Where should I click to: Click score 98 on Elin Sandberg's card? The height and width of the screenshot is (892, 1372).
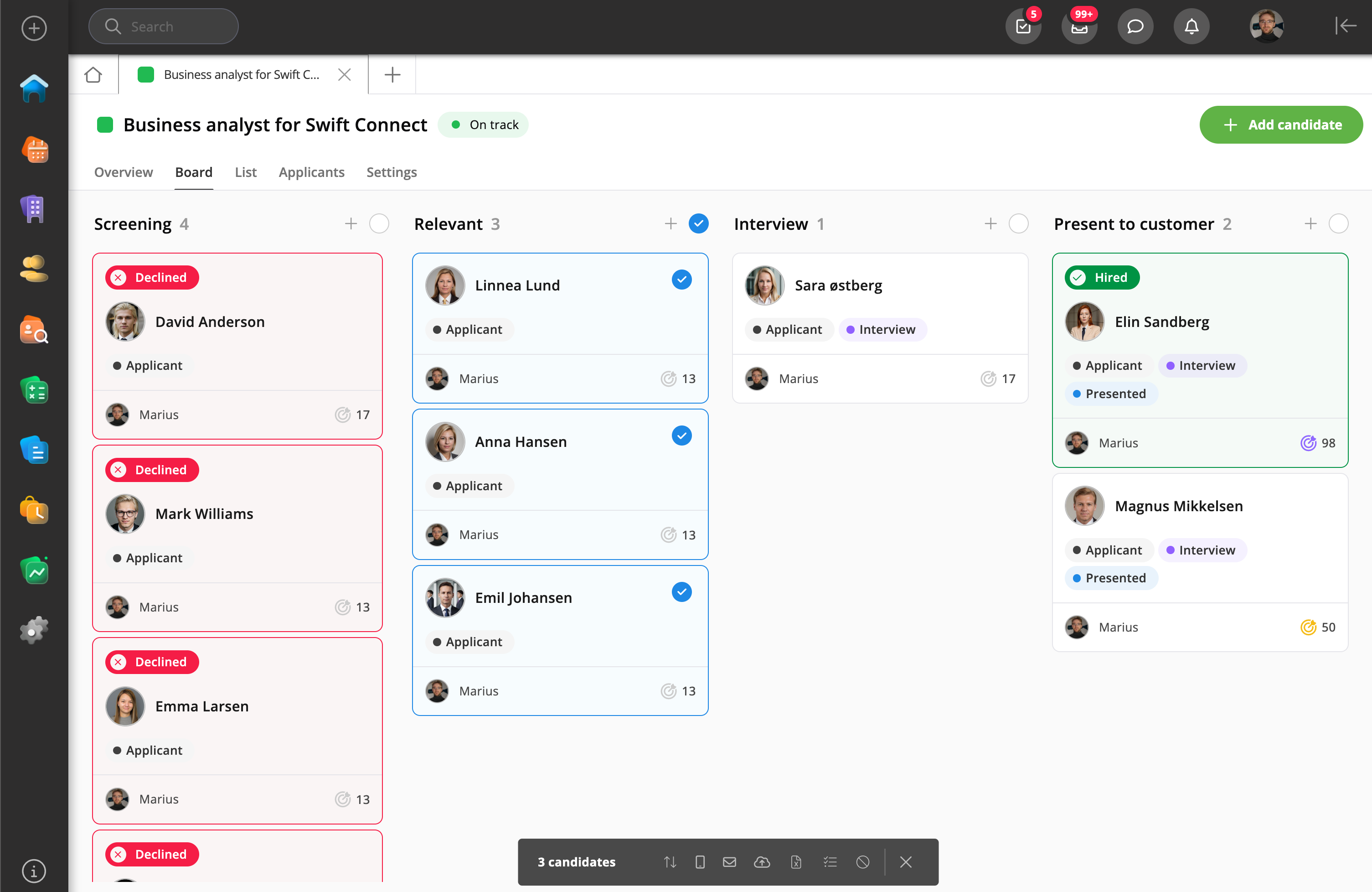tap(1318, 443)
